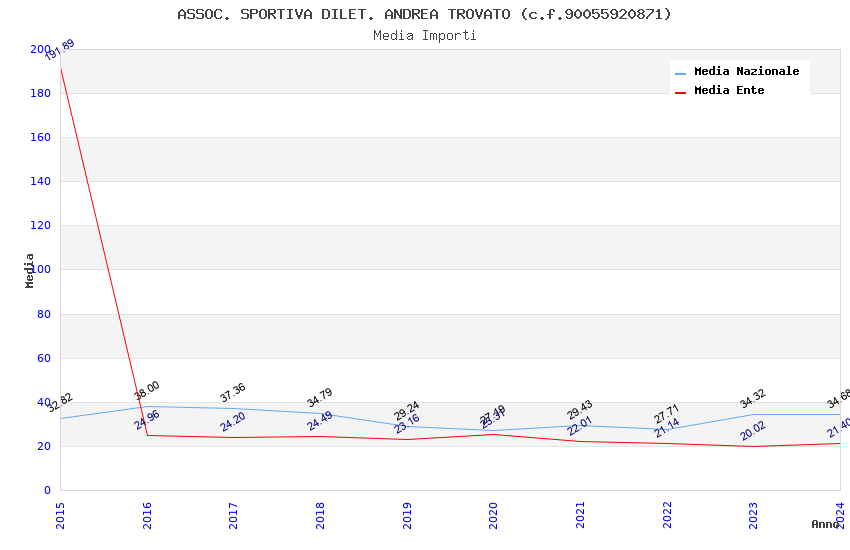Click x-axis year label 2022
850x550 pixels.
667,515
